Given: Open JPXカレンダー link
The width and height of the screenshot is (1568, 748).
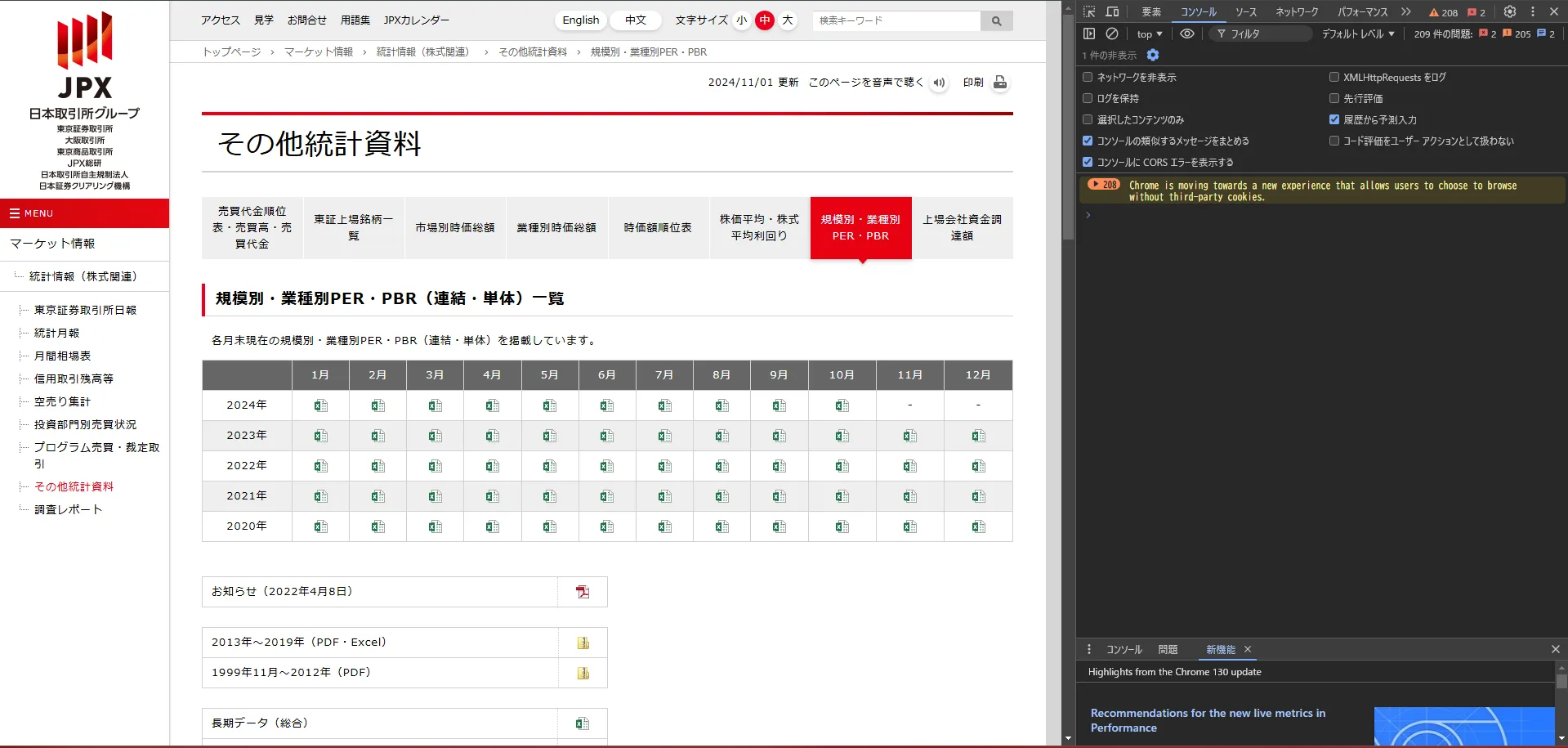Looking at the screenshot, I should [416, 20].
